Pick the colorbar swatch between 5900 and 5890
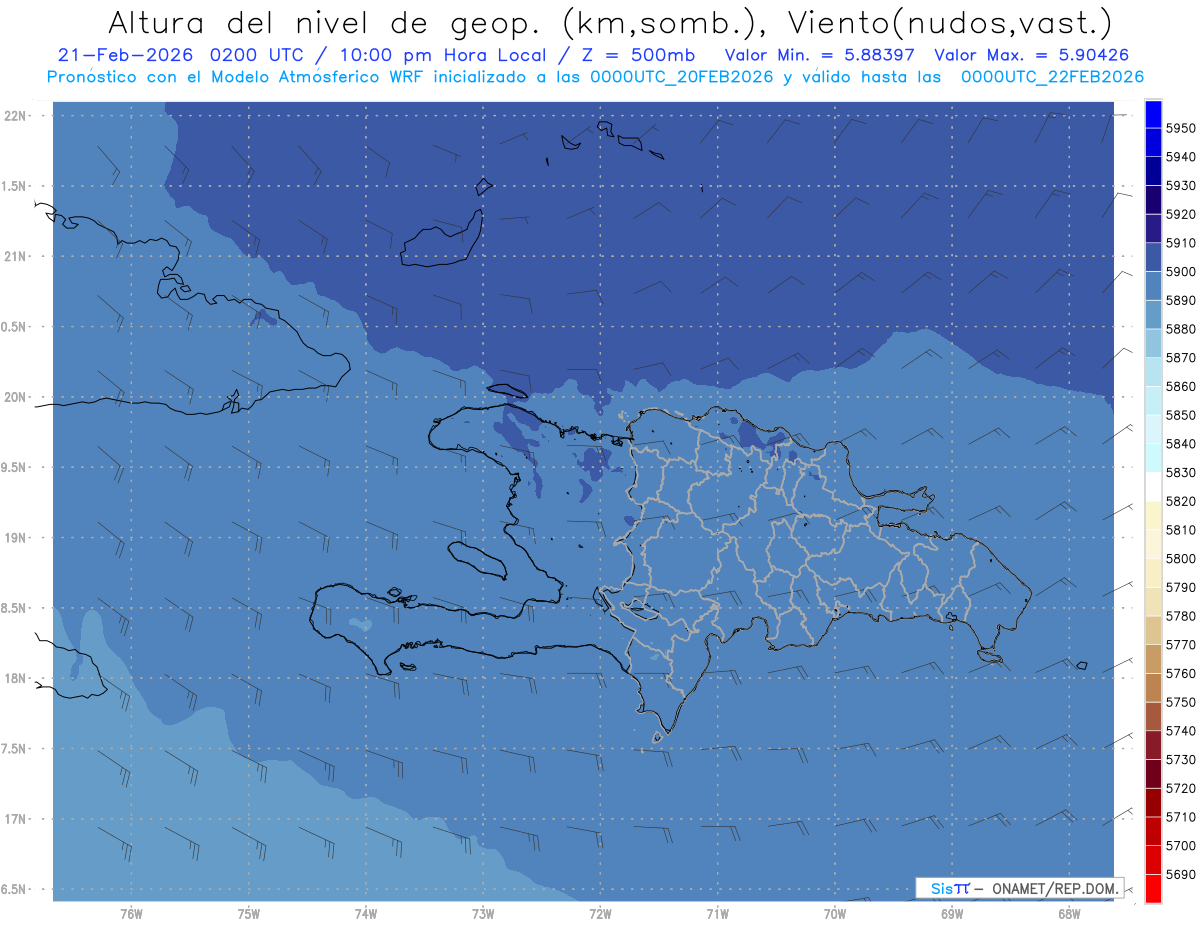This screenshot has height=927, width=1200. [x=1153, y=286]
